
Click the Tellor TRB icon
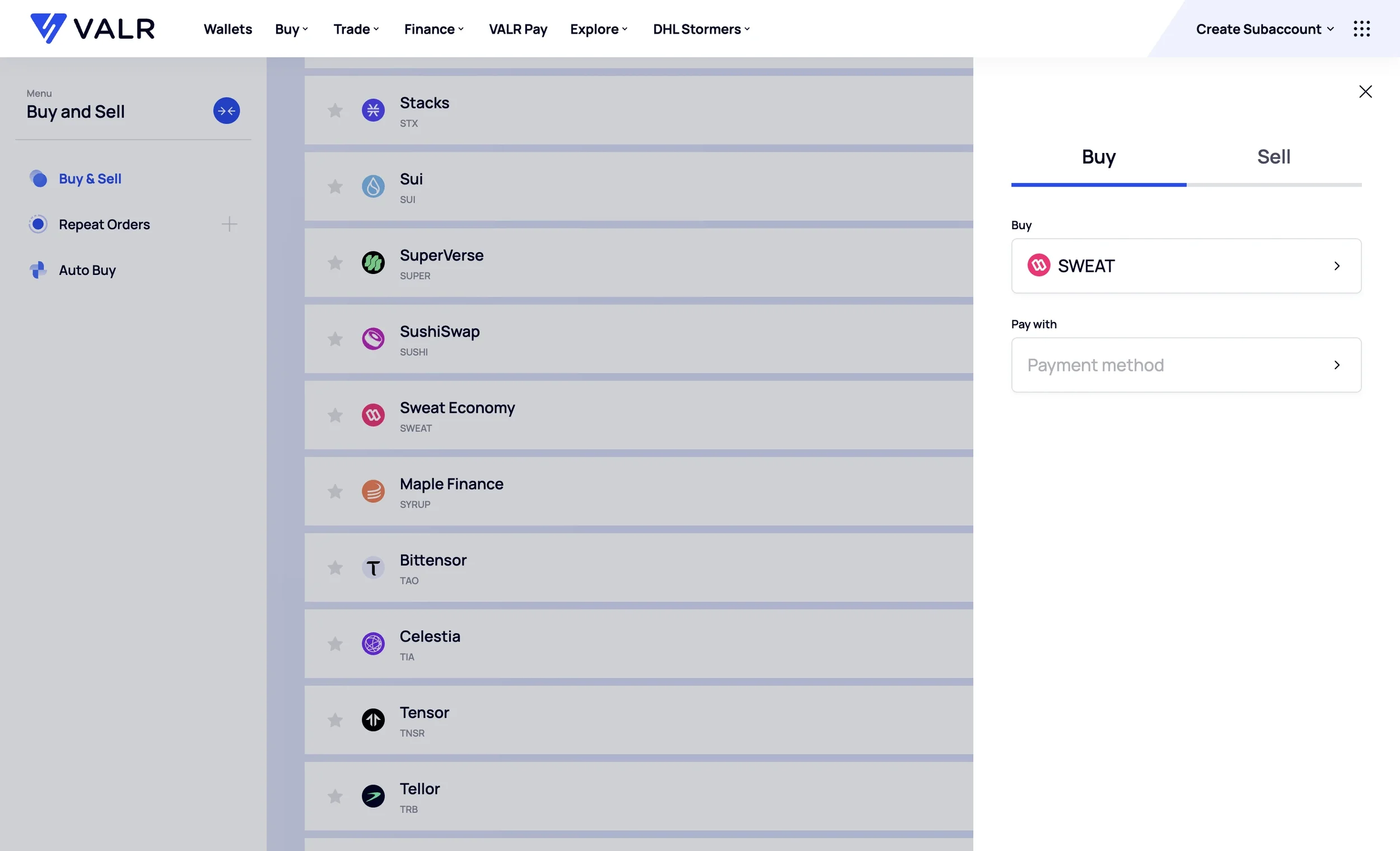point(373,796)
